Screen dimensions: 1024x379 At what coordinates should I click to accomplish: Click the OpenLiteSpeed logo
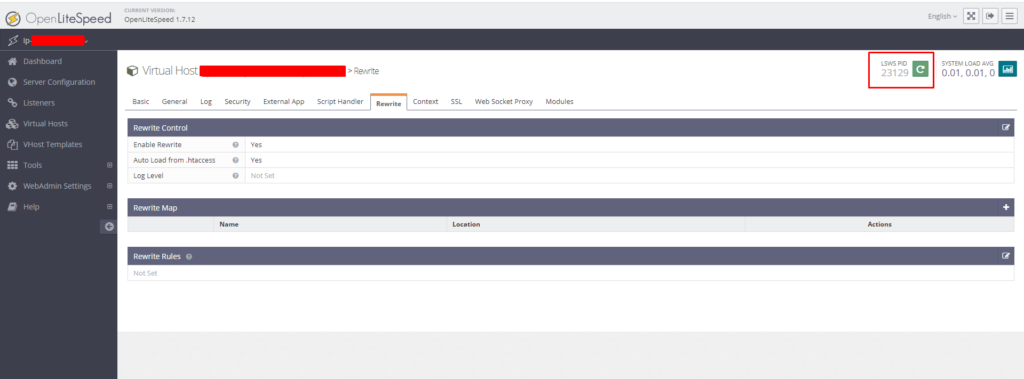(58, 17)
